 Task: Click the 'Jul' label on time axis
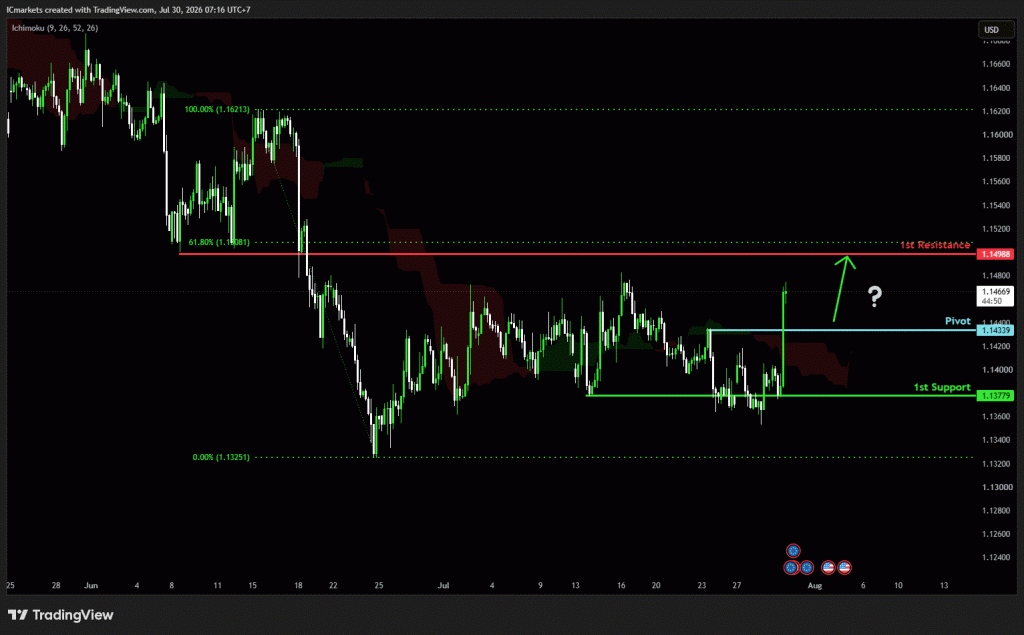pyautogui.click(x=443, y=585)
